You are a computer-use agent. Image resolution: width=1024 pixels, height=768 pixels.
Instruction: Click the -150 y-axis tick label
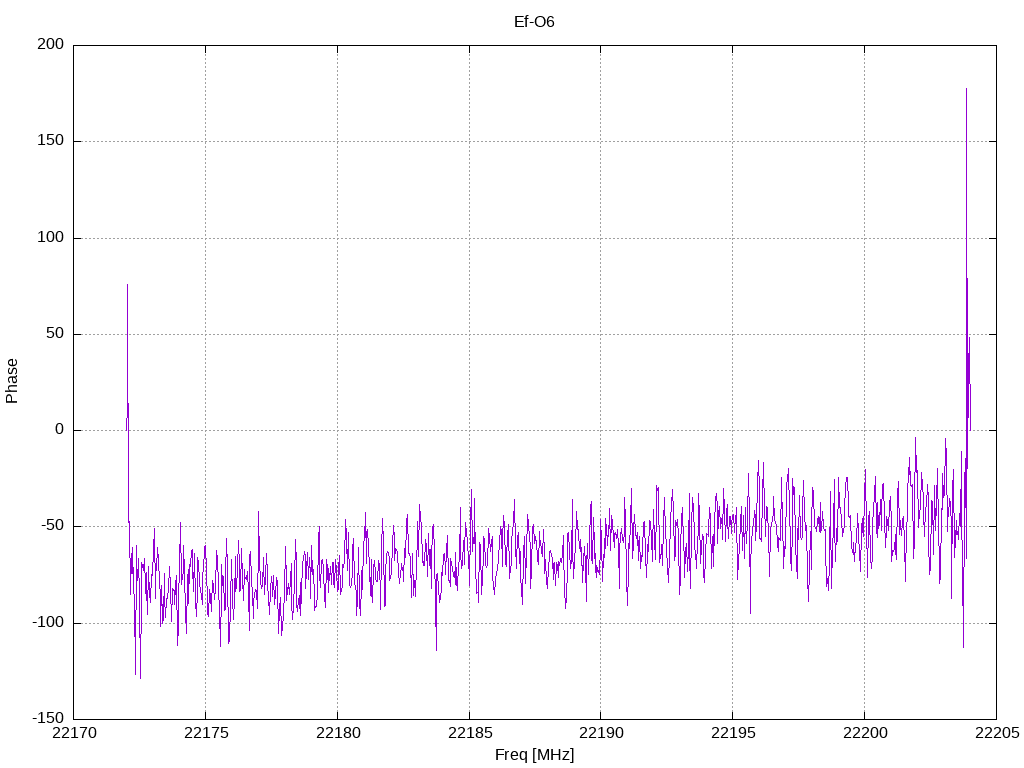click(x=46, y=719)
